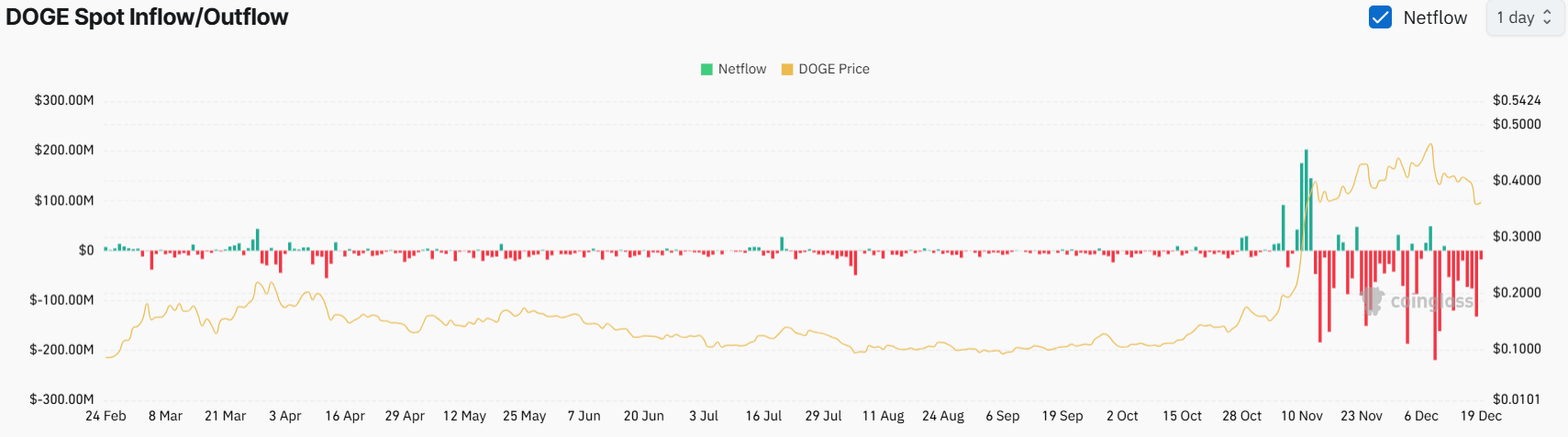Toggle the yellow DOGE Price legend swatch

(787, 69)
